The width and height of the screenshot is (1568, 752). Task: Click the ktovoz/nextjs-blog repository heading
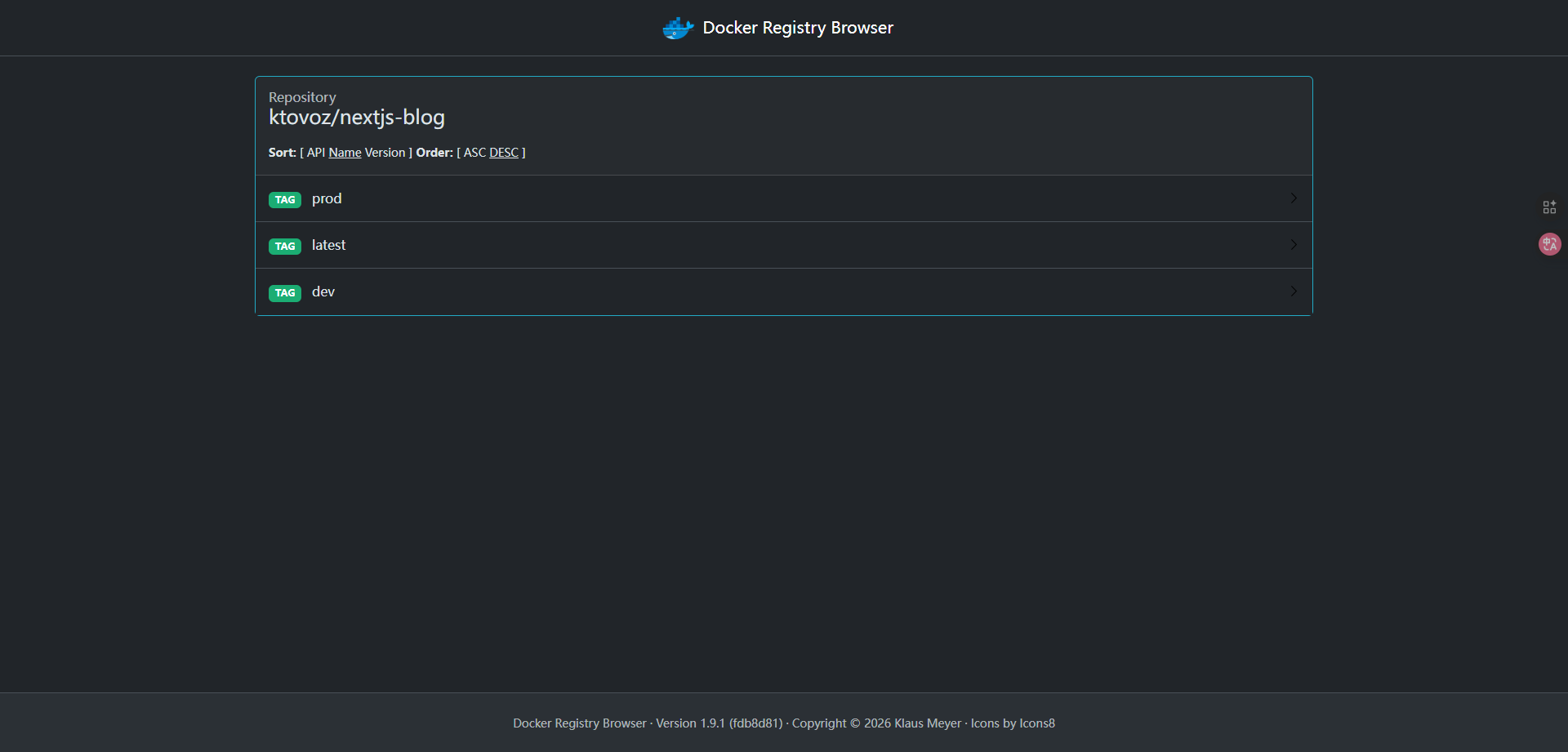click(357, 118)
